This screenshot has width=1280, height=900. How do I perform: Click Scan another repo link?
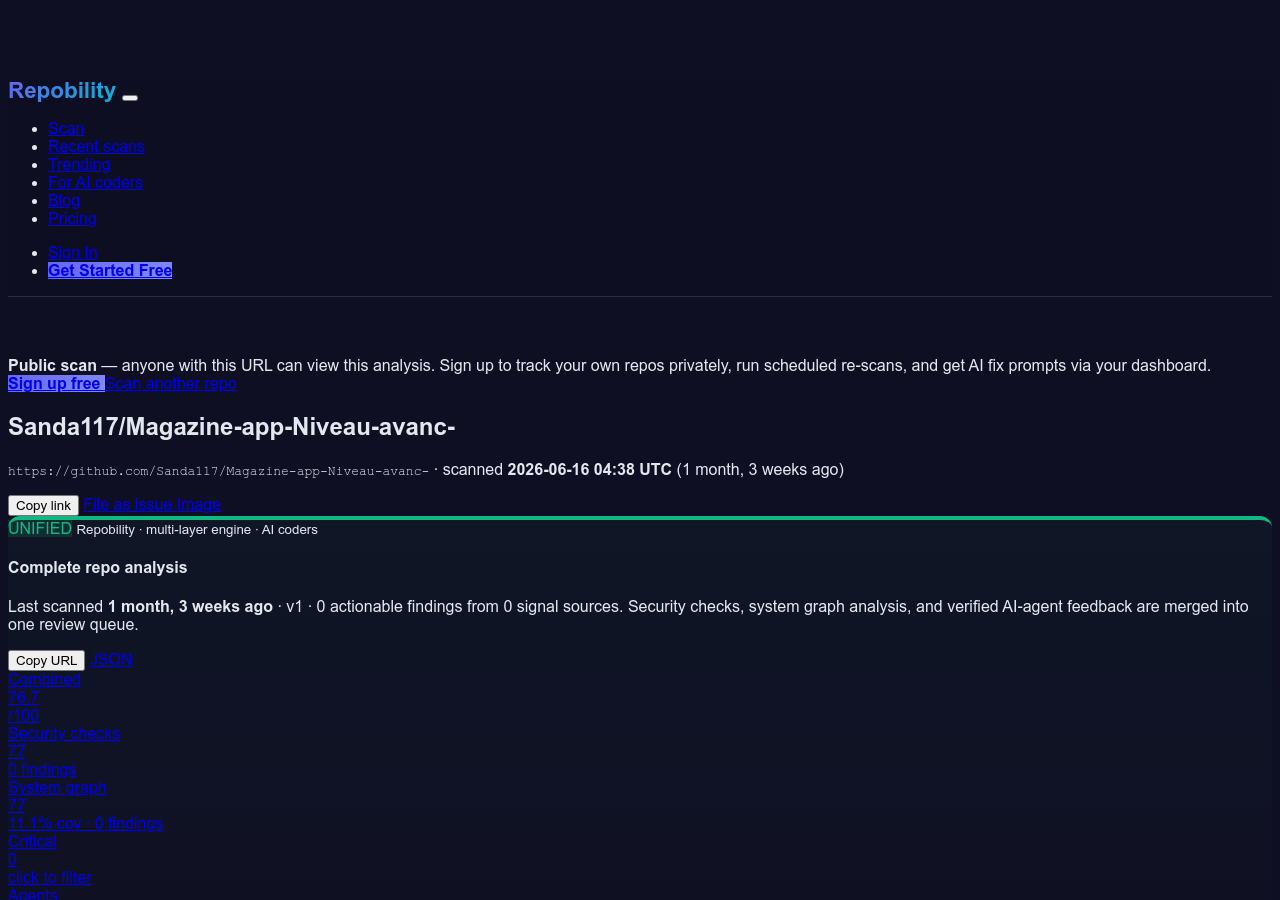click(x=171, y=383)
